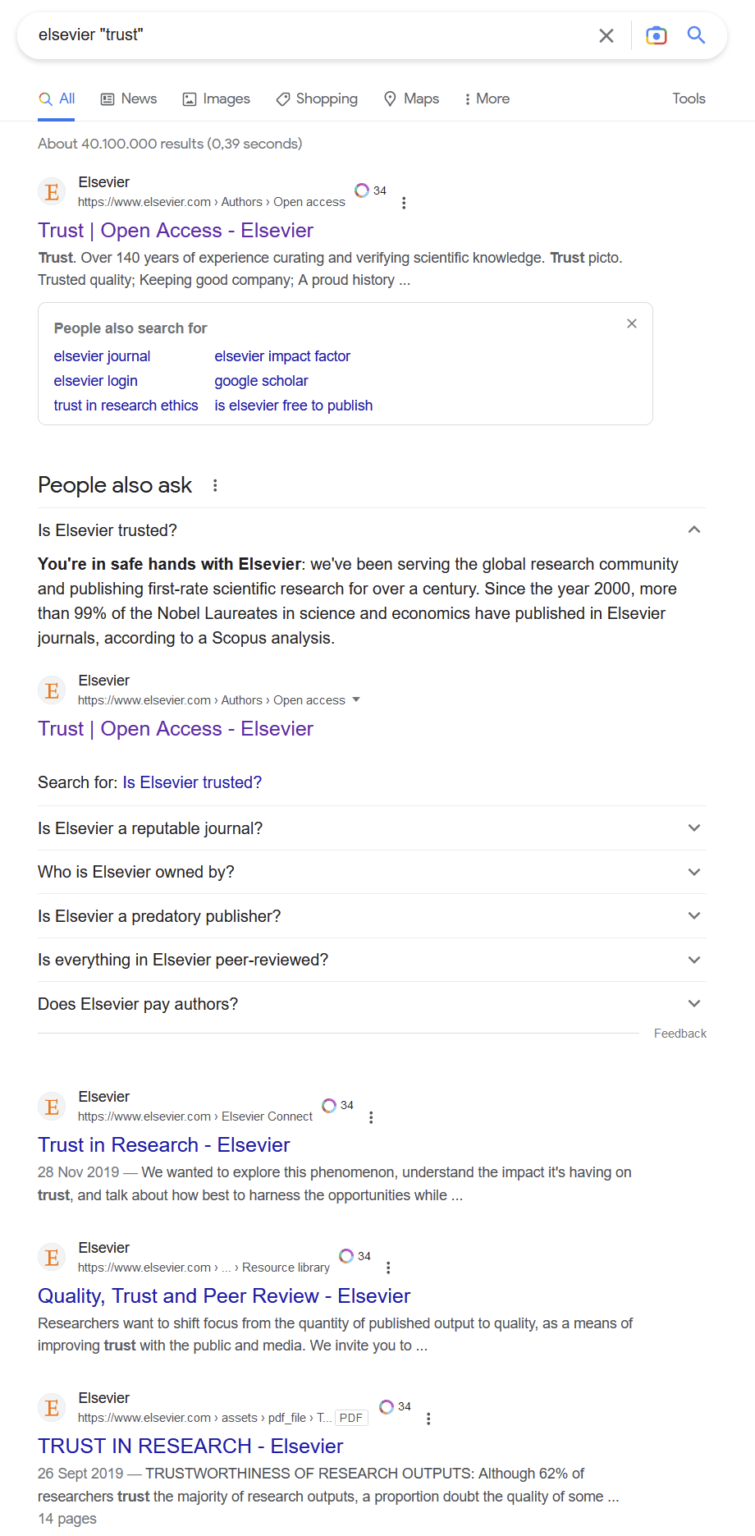Open three-dot menu beside first Elsevier result
755x1536 pixels.
pyautogui.click(x=404, y=203)
